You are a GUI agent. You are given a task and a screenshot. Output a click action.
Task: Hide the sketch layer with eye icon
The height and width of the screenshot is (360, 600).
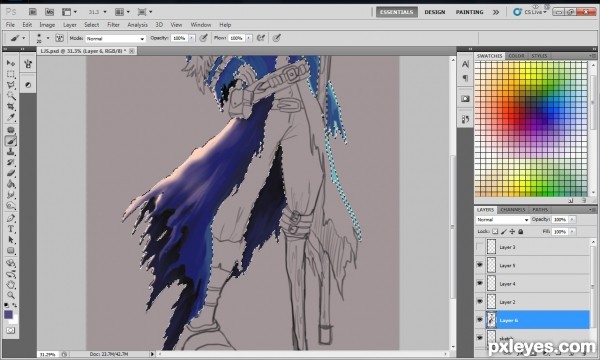479,338
